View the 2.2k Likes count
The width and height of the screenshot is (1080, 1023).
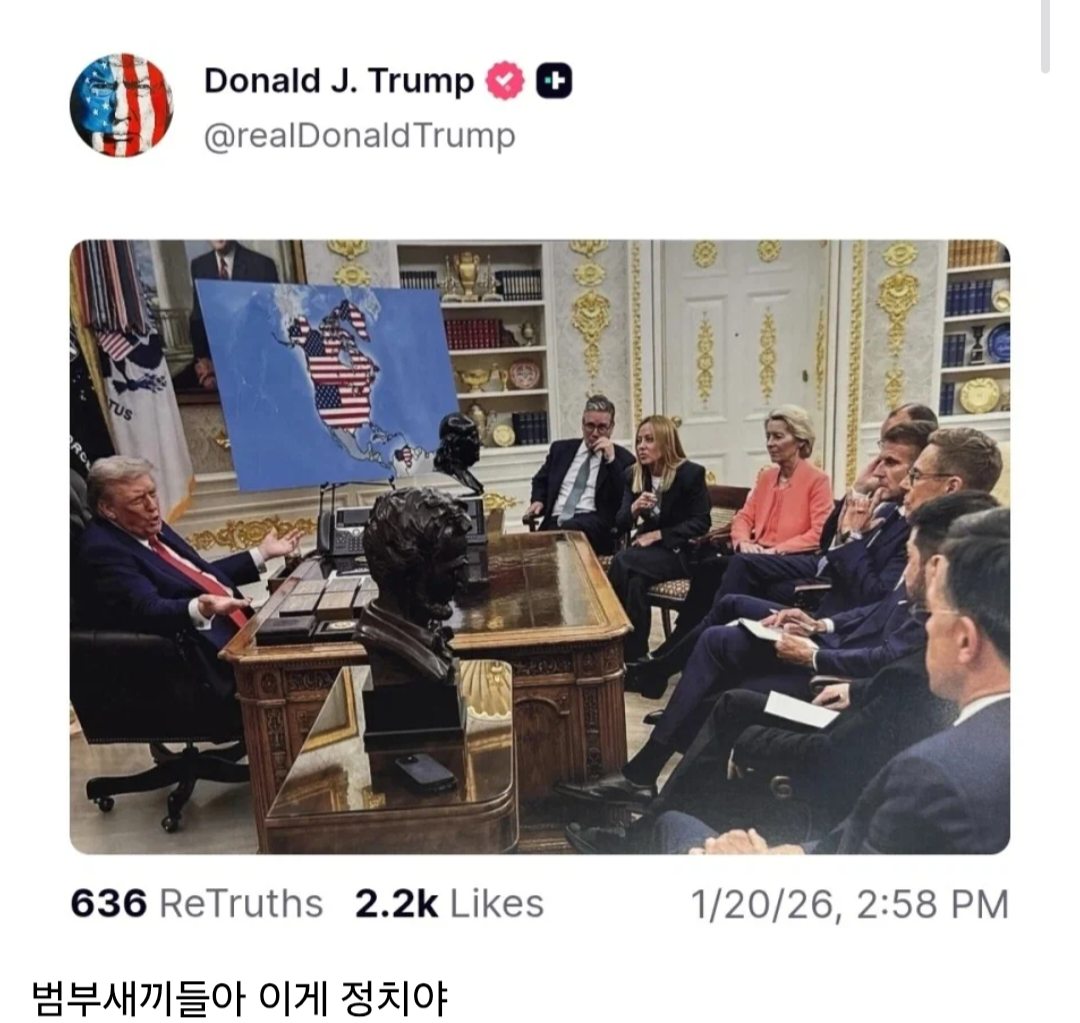(396, 904)
